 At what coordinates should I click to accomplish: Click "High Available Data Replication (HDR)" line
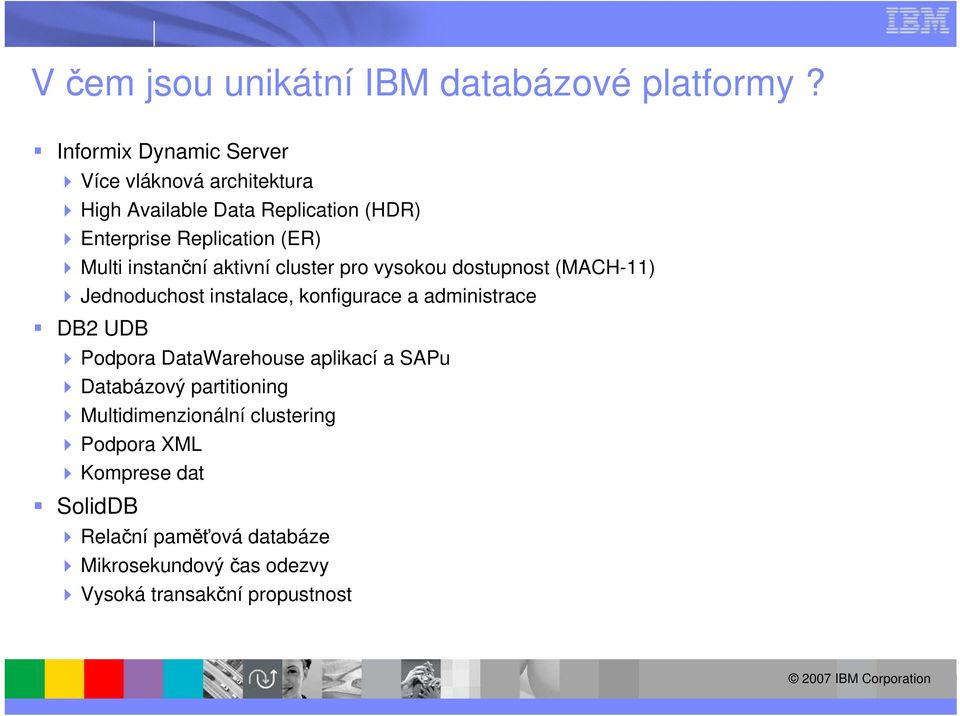click(x=250, y=210)
